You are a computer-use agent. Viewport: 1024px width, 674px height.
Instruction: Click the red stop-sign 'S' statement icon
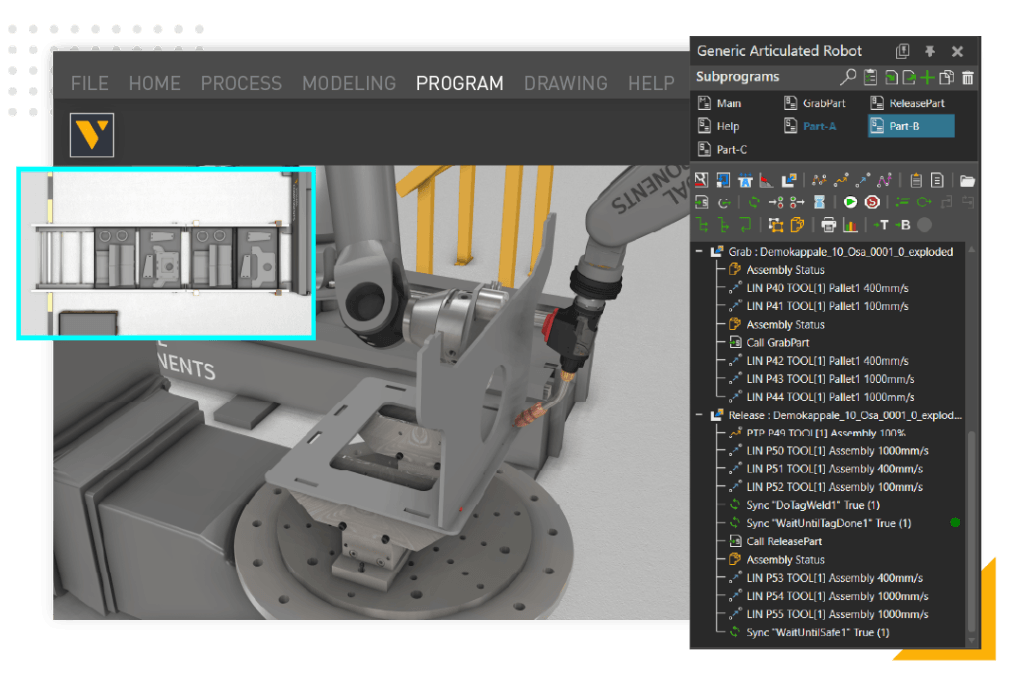[872, 202]
